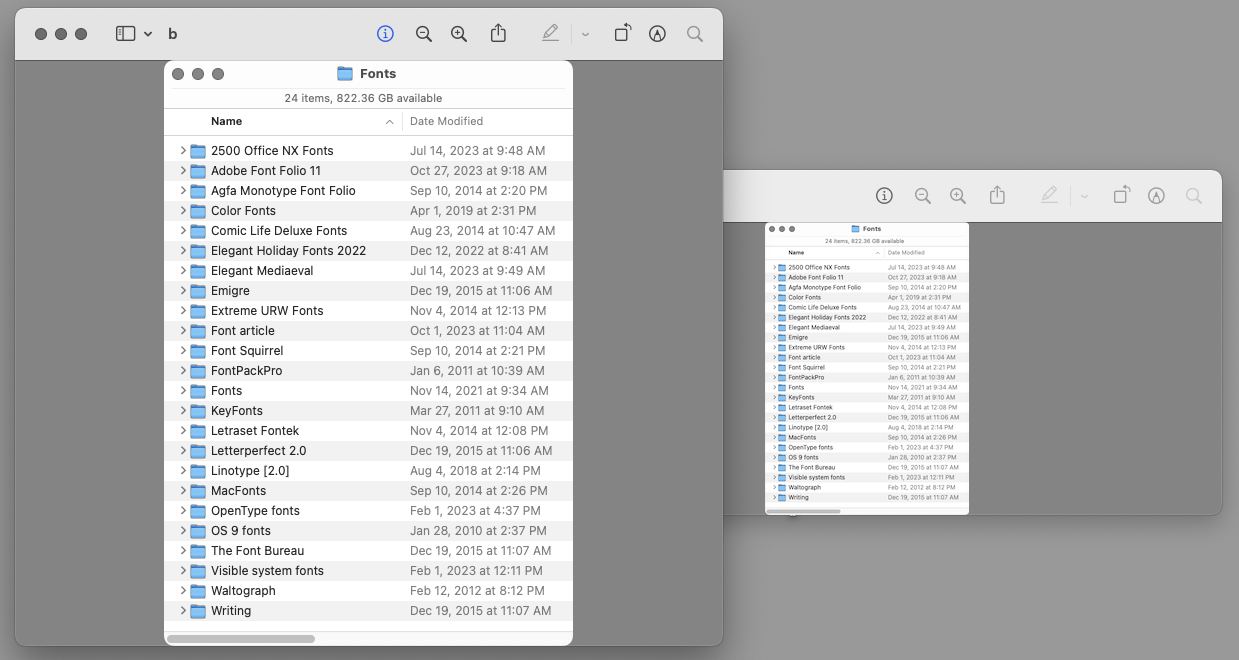Click the Inspector info icon in the back Preview window
The width and height of the screenshot is (1239, 660).
pos(884,196)
